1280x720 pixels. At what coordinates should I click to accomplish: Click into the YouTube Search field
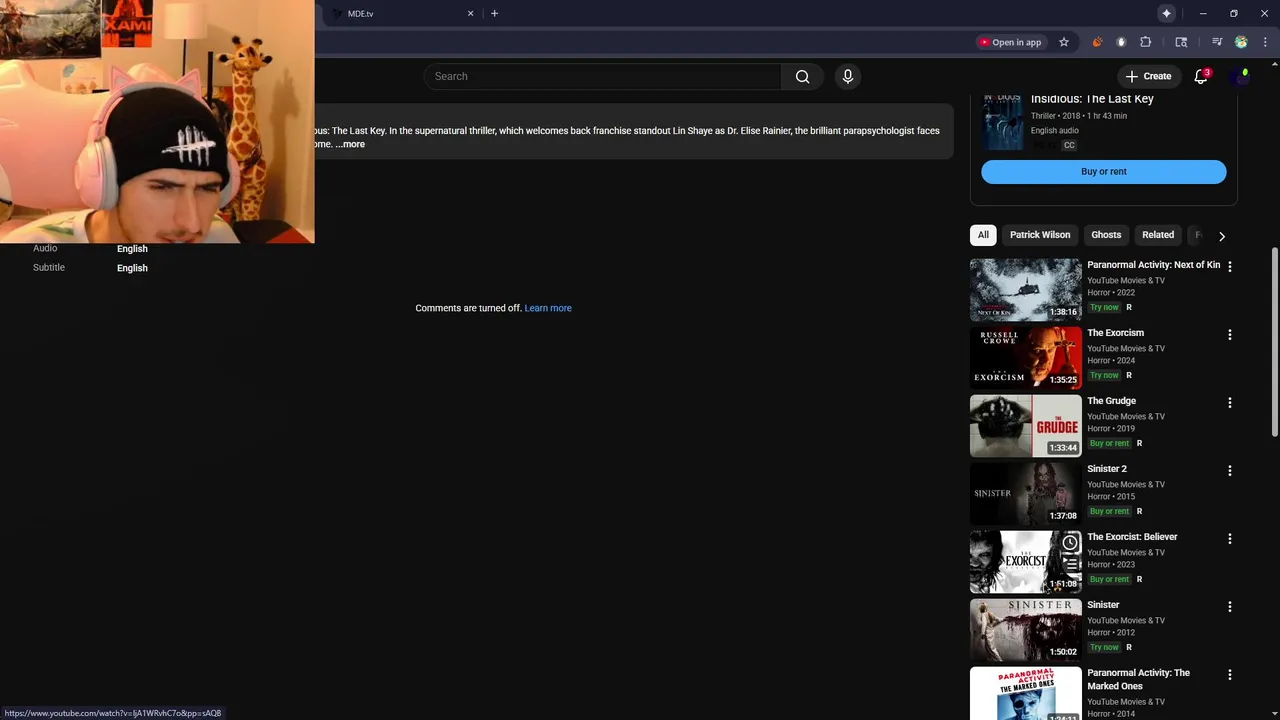(x=602, y=77)
